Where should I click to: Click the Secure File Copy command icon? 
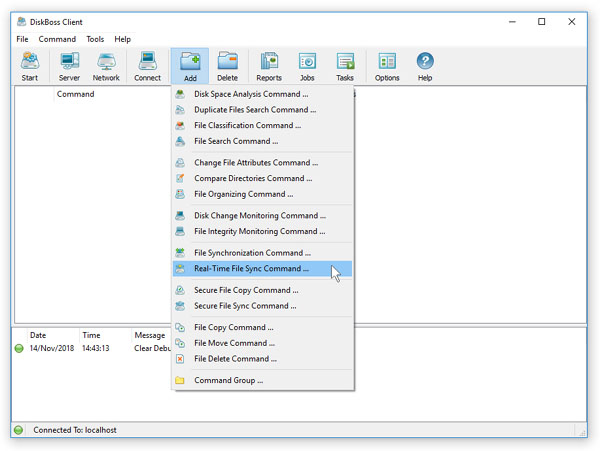click(x=180, y=290)
